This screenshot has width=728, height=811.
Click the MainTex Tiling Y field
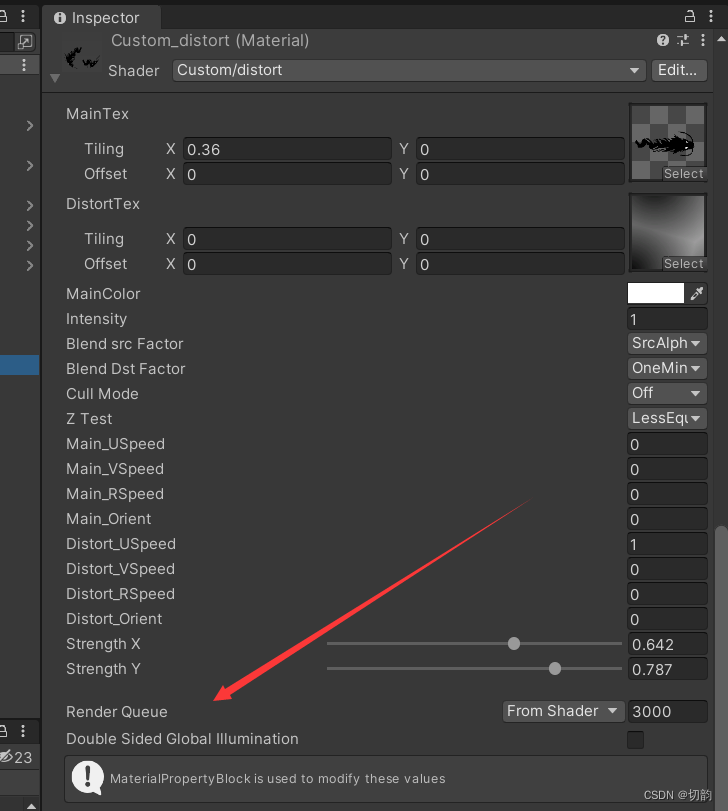(x=520, y=149)
